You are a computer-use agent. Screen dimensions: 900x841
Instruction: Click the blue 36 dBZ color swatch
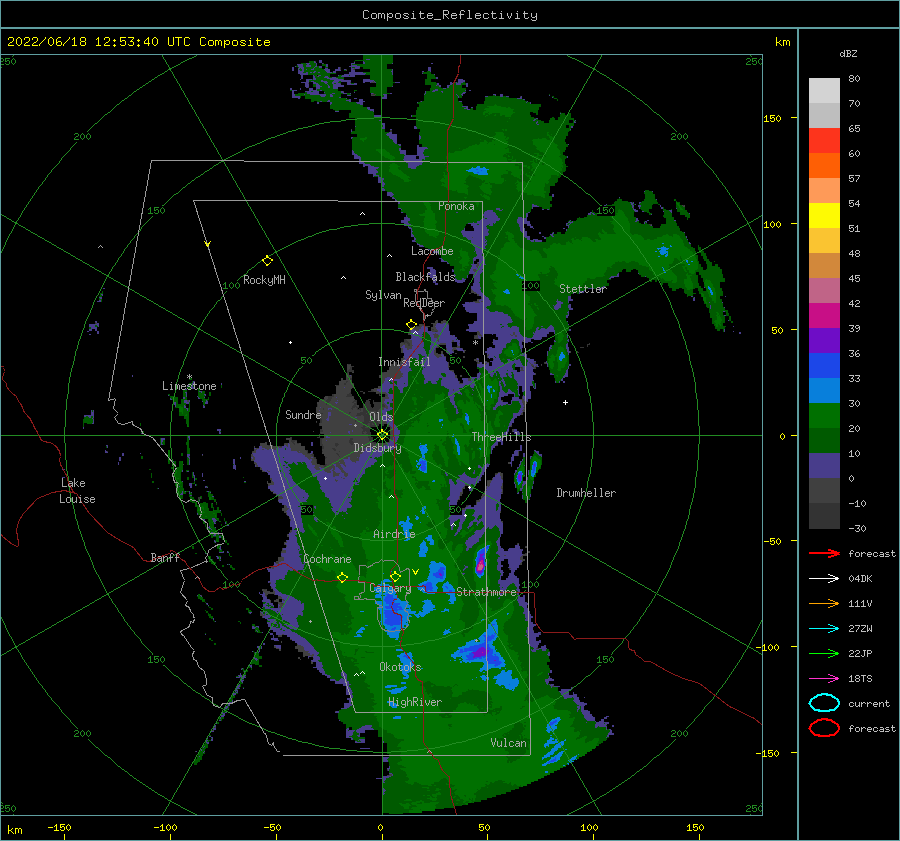(824, 366)
